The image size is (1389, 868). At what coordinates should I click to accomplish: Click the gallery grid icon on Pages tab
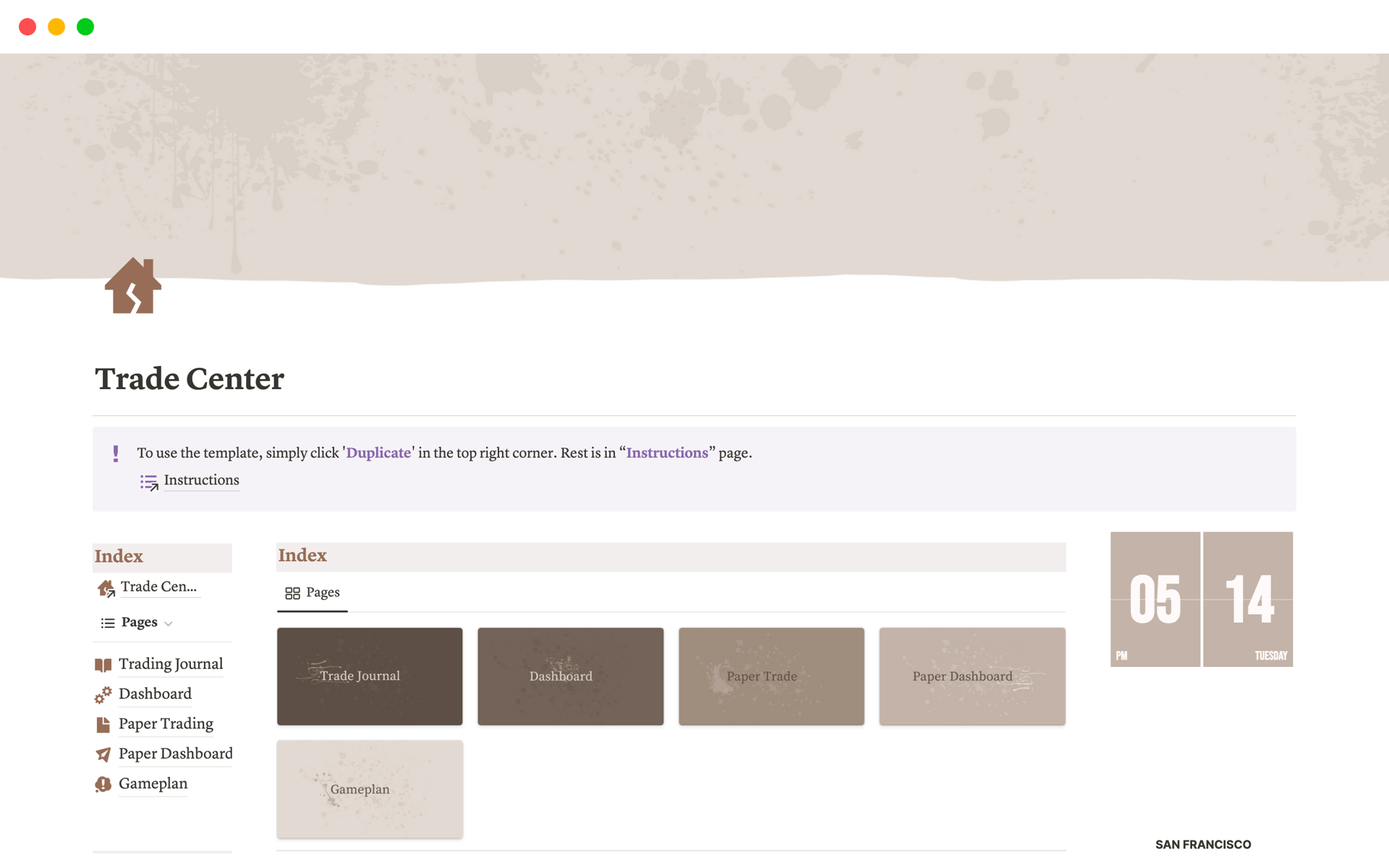[292, 593]
